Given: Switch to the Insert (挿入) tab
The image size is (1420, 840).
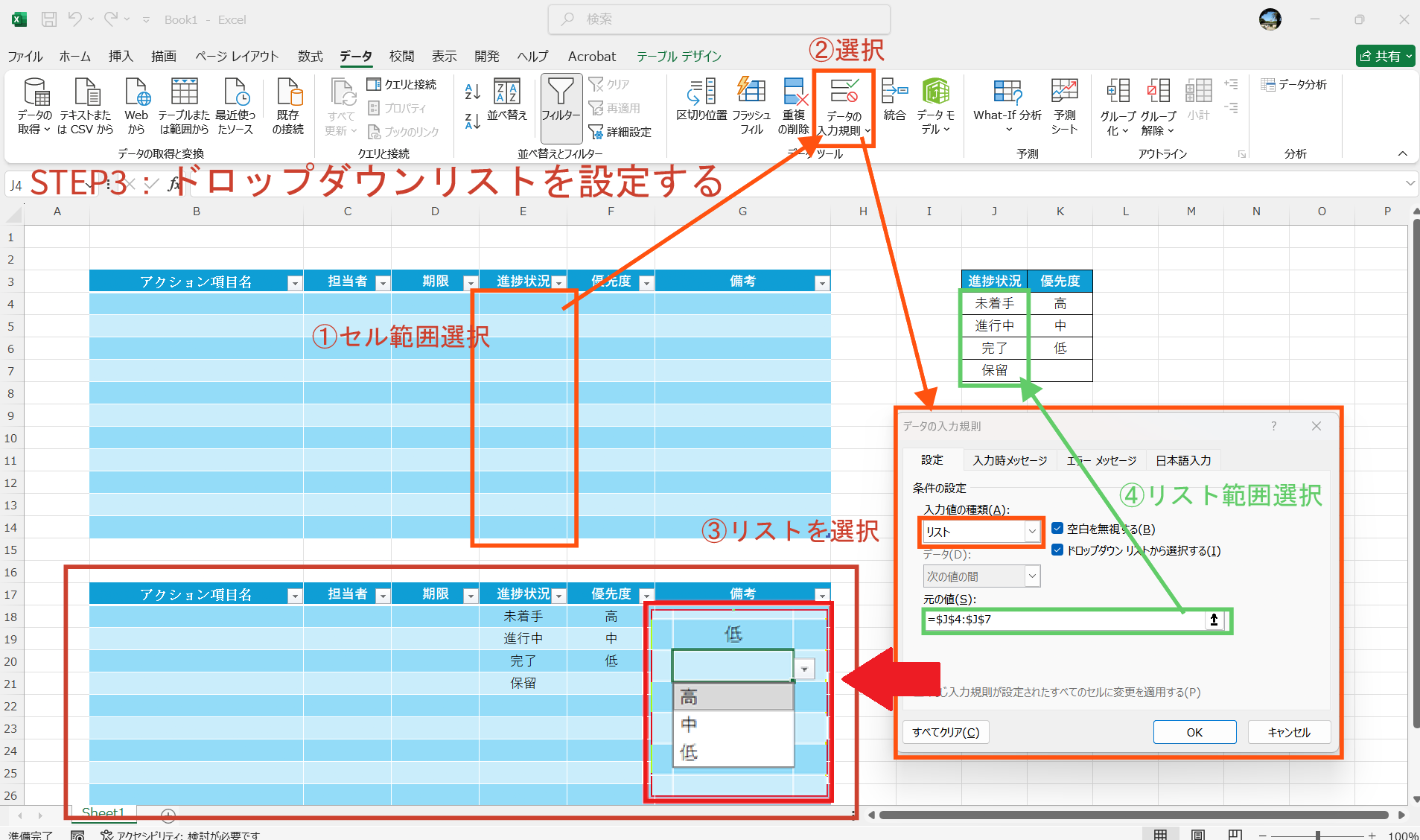Looking at the screenshot, I should coord(121,57).
